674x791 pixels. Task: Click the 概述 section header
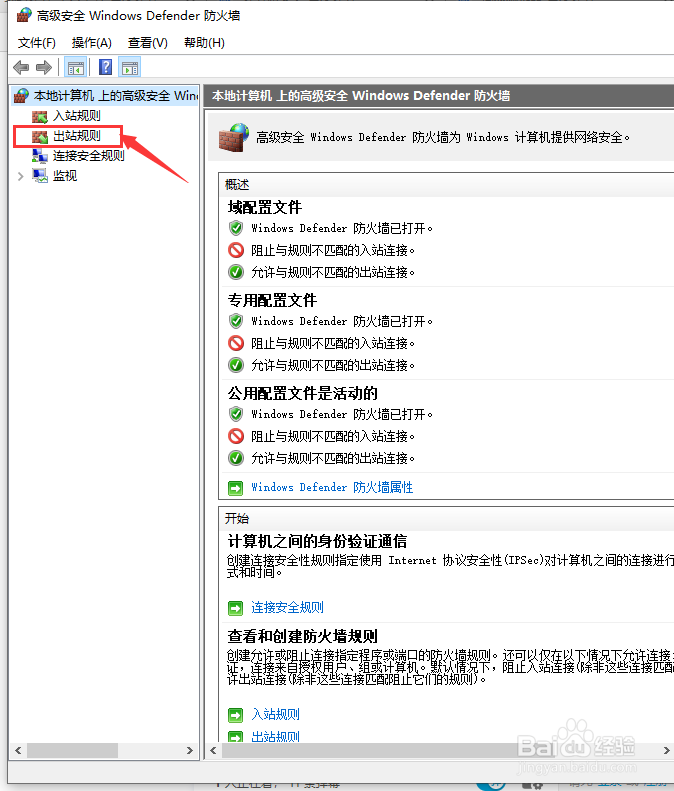pyautogui.click(x=237, y=185)
